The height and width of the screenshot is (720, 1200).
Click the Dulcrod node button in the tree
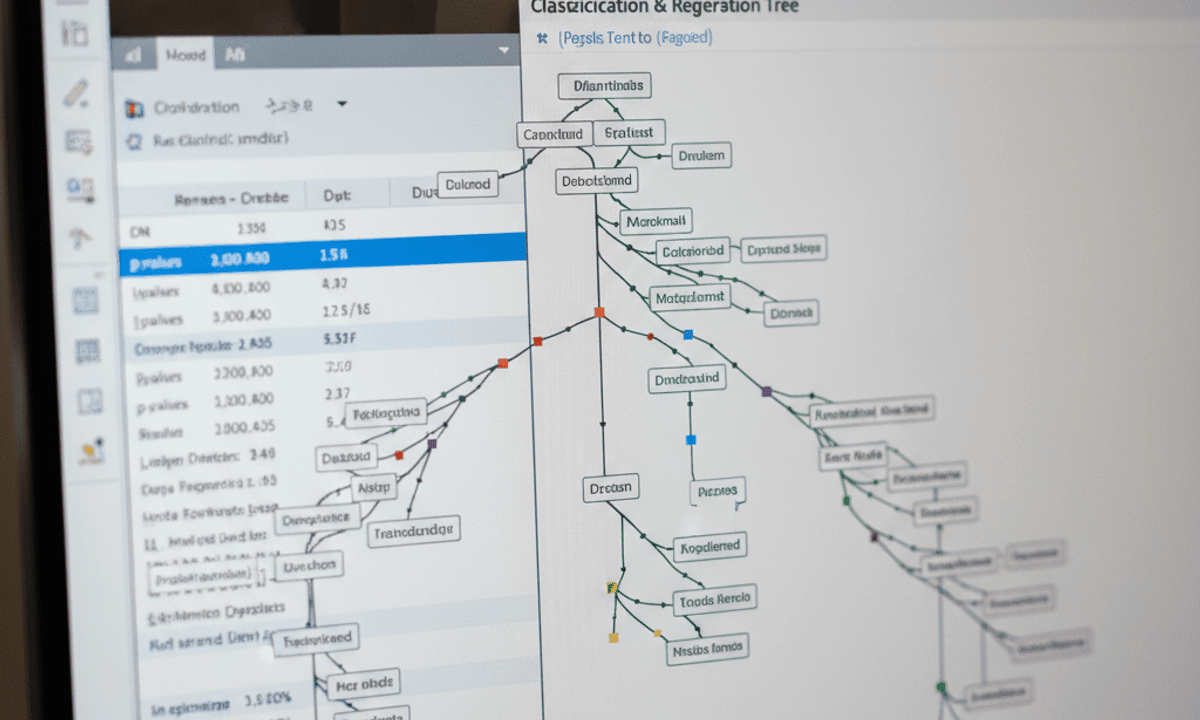(x=467, y=183)
